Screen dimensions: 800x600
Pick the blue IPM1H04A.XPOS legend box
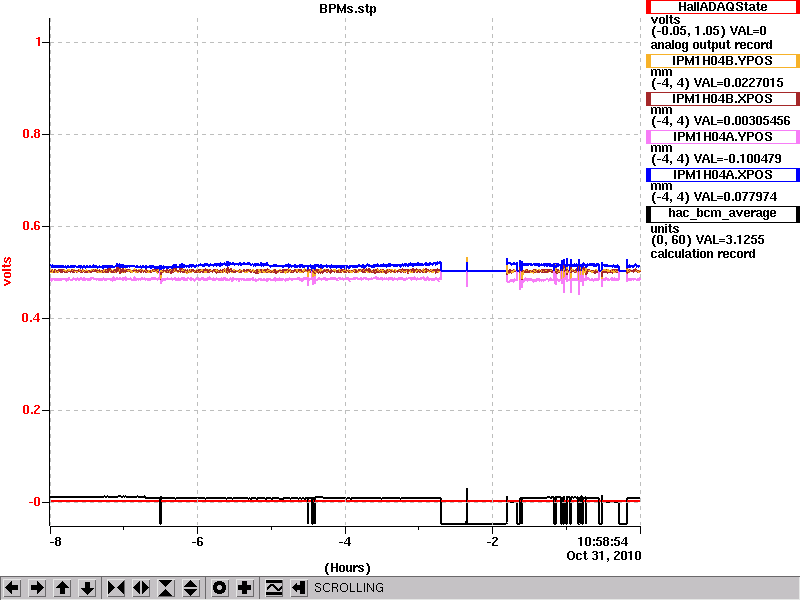tap(722, 175)
